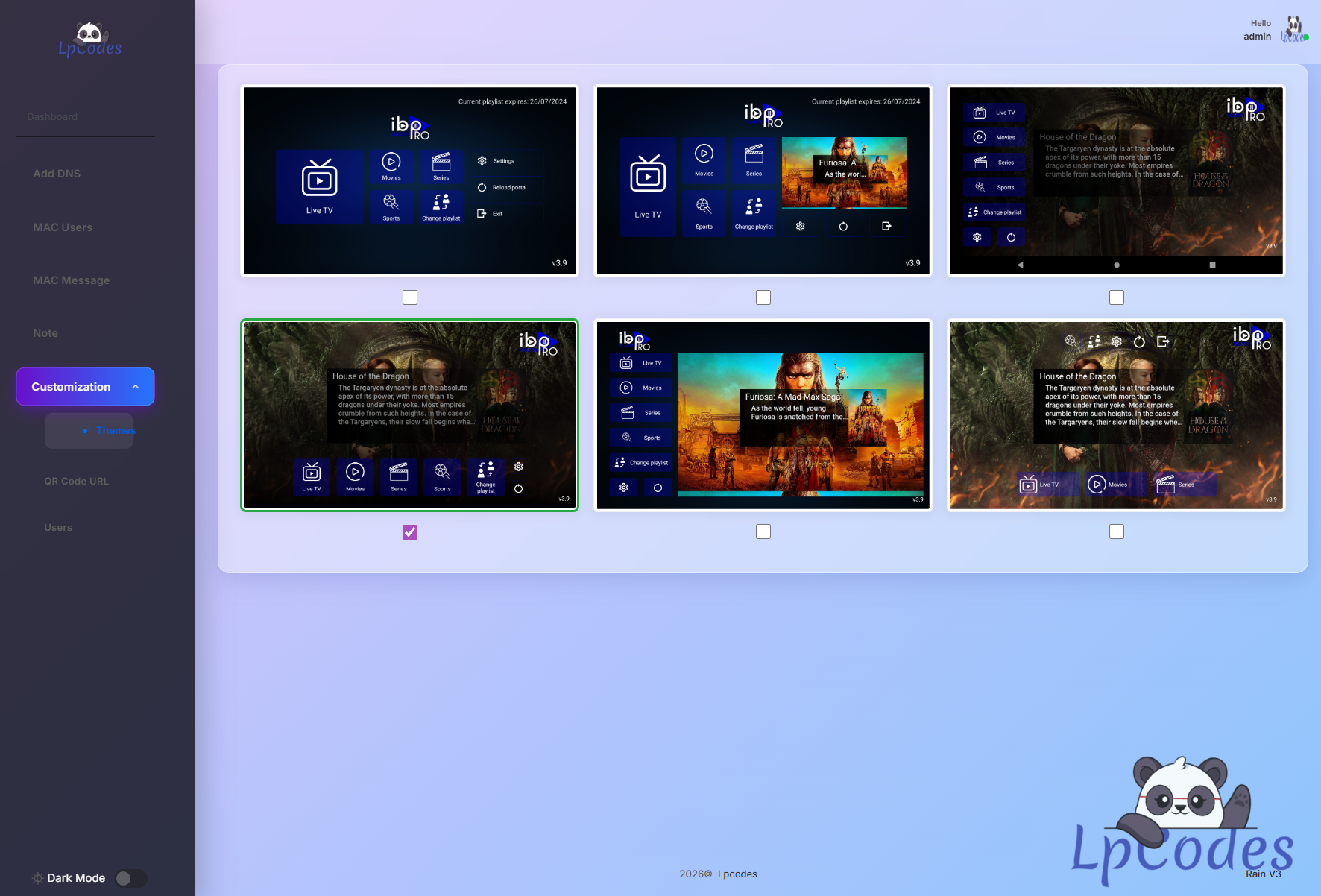Viewport: 1321px width, 896px height.
Task: Open the MAC Message section
Action: tap(72, 280)
